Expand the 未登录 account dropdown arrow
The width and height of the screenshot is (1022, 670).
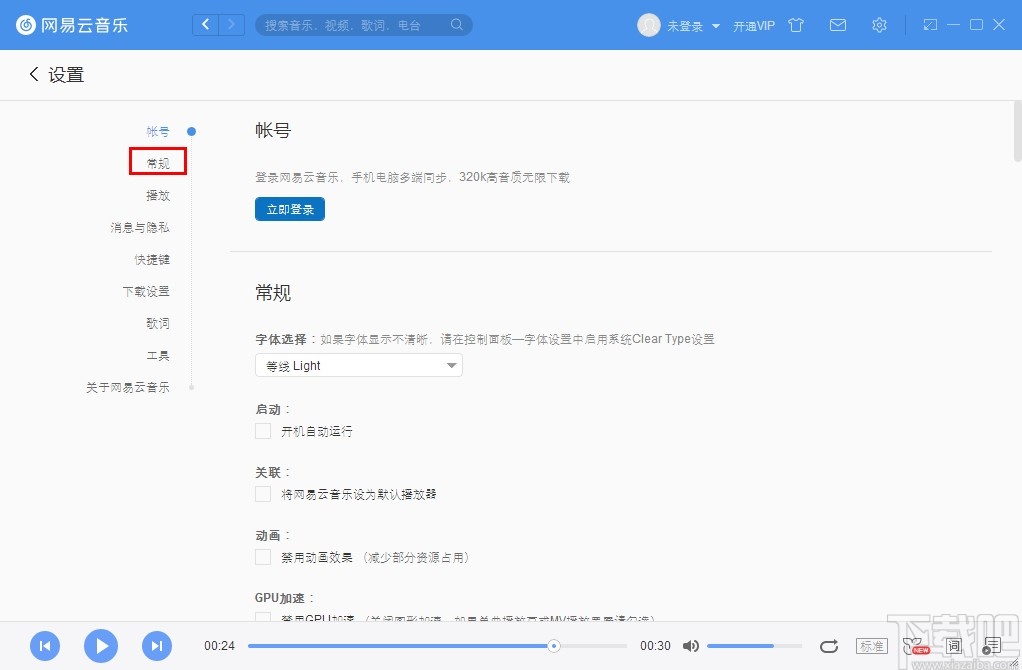pyautogui.click(x=716, y=26)
